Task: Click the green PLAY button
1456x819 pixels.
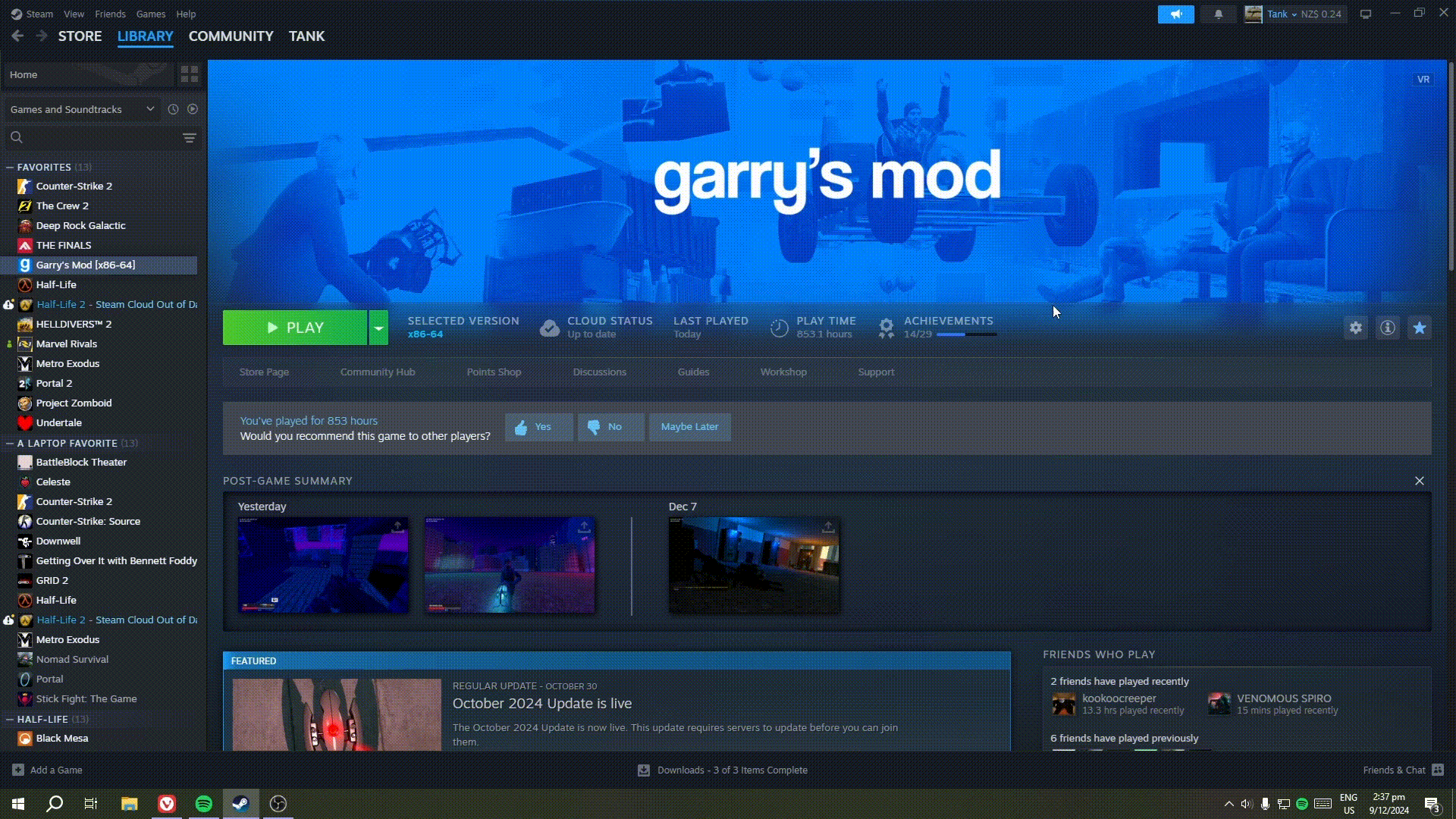Action: tap(295, 328)
